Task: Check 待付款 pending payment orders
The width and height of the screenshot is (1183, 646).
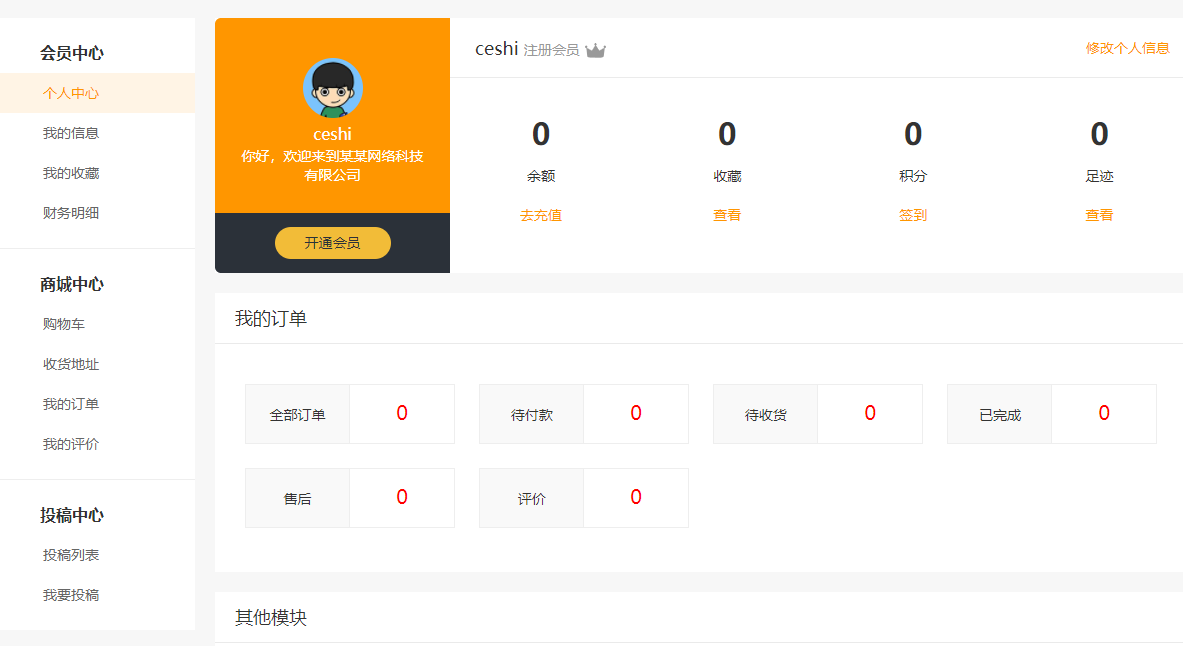Action: click(583, 413)
